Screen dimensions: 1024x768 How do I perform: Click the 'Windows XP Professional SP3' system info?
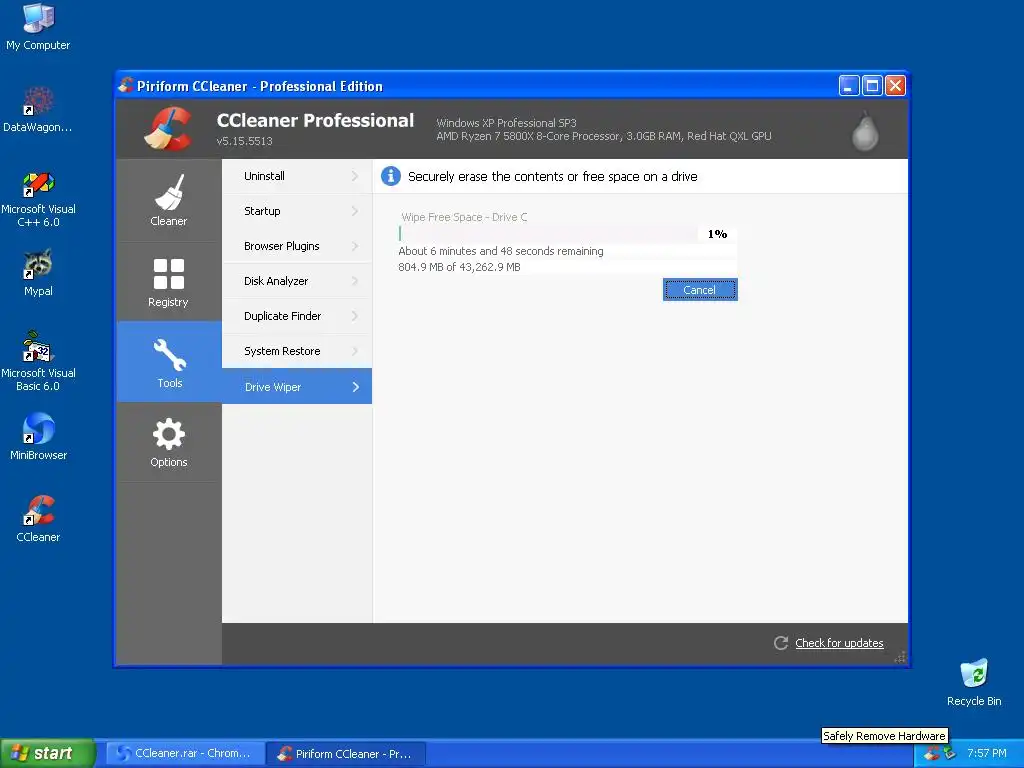(506, 123)
